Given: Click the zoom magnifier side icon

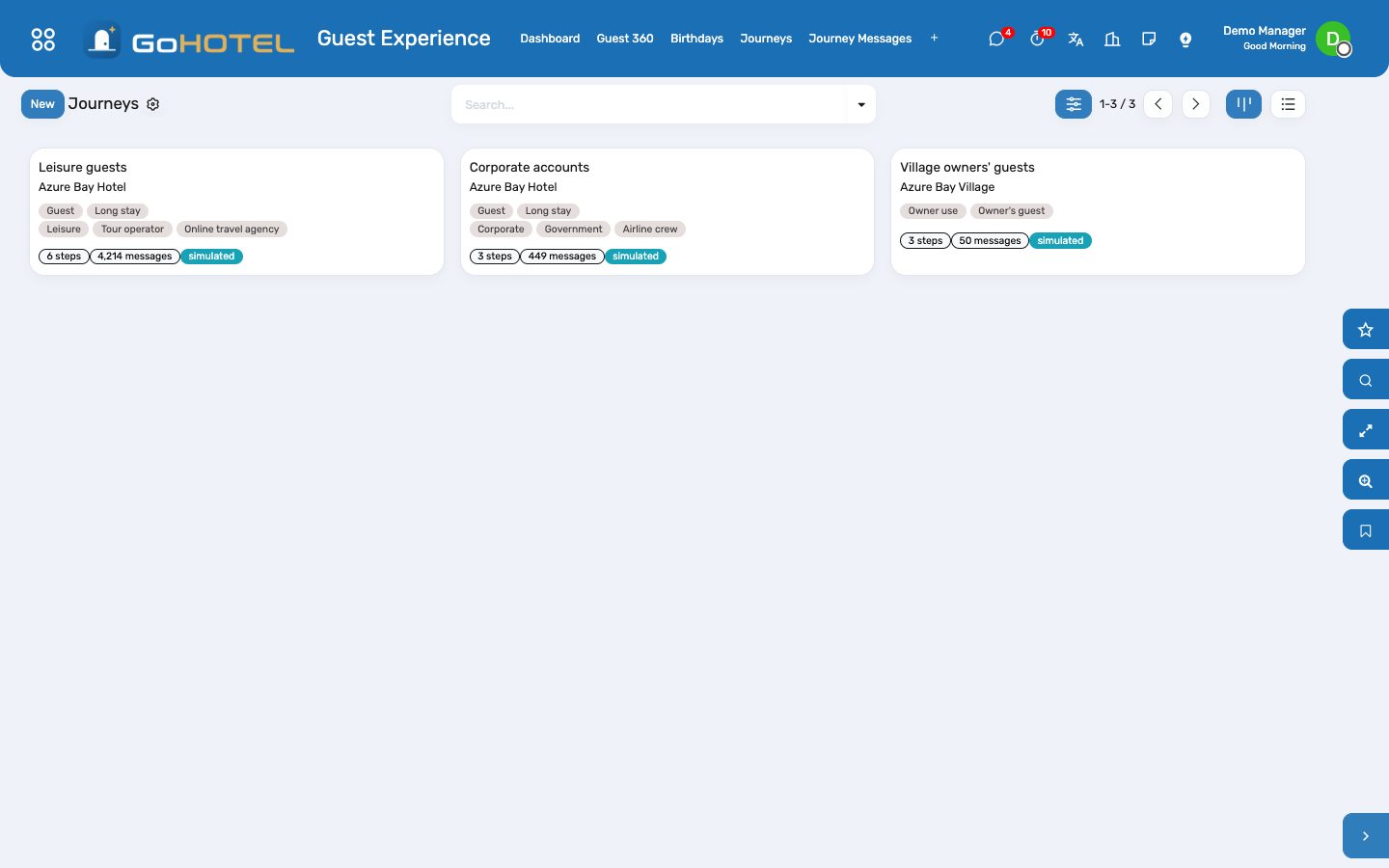Looking at the screenshot, I should point(1366,480).
